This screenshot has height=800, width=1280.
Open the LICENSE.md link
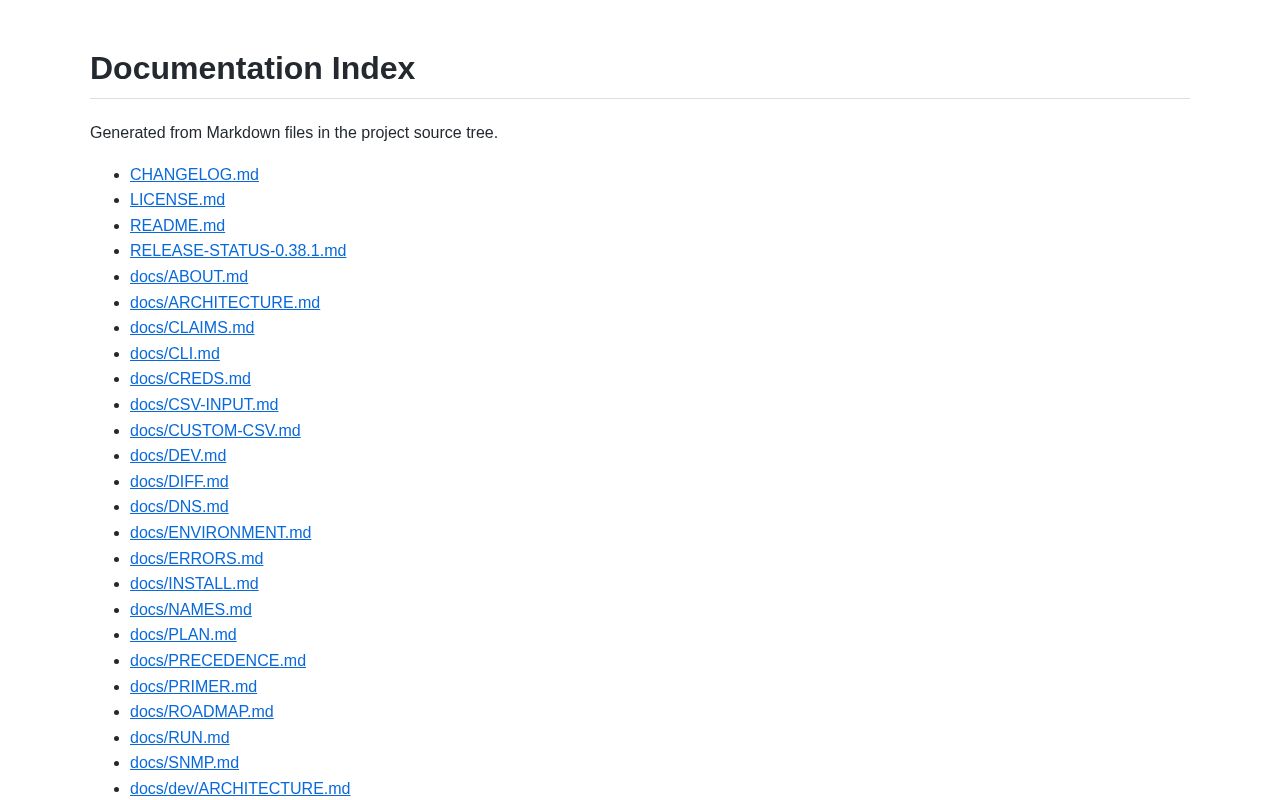tap(177, 200)
